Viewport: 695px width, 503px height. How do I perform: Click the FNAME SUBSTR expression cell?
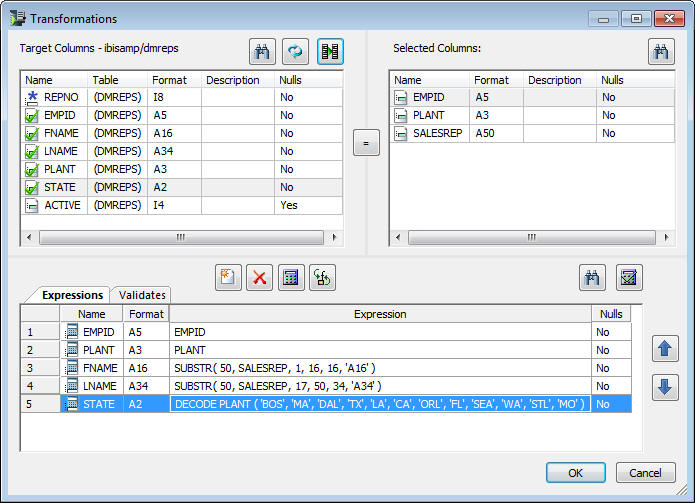pos(380,368)
